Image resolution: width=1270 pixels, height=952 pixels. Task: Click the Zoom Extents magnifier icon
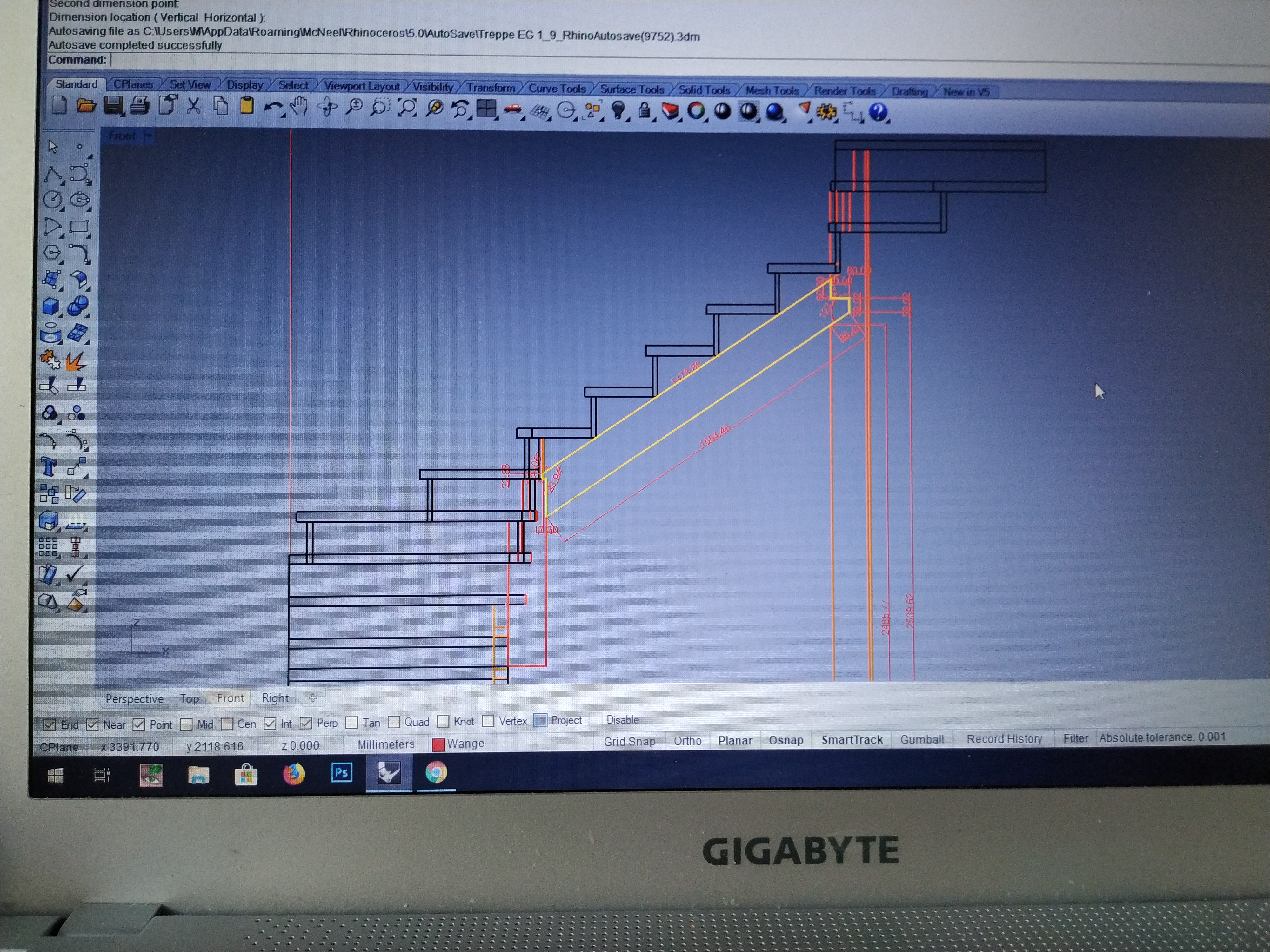407,108
